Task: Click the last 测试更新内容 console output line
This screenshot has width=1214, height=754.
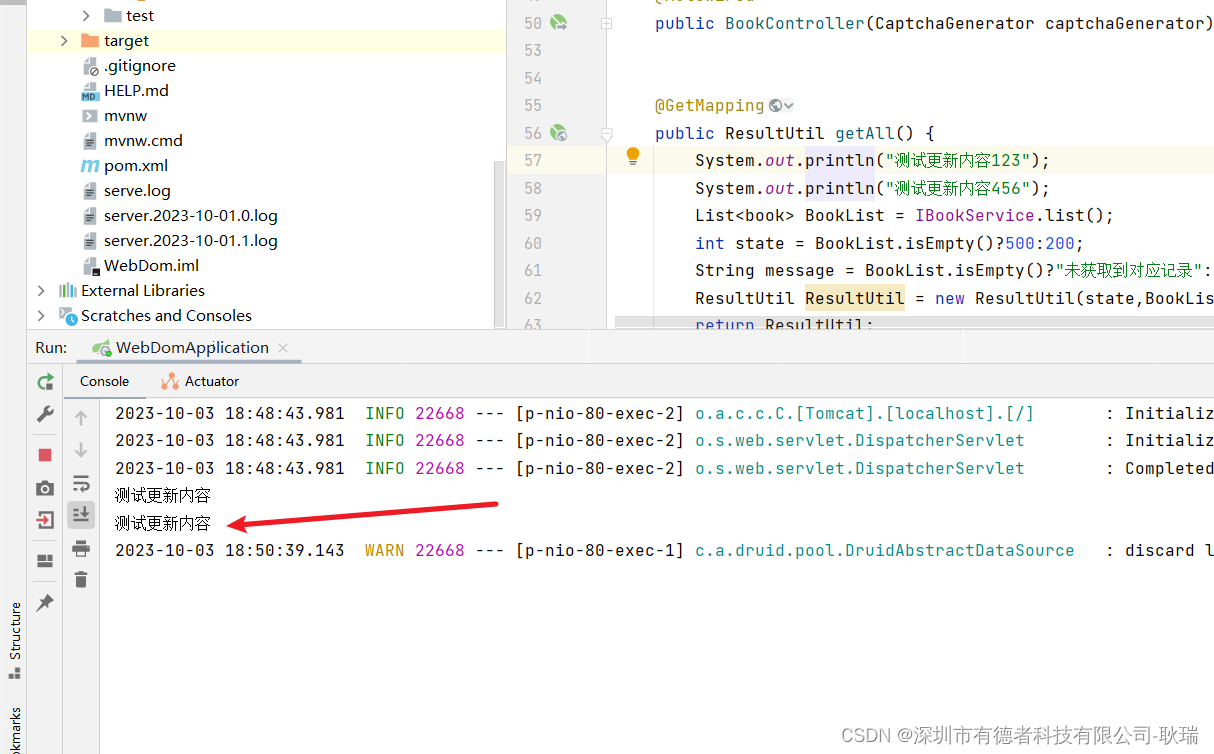Action: [162, 523]
